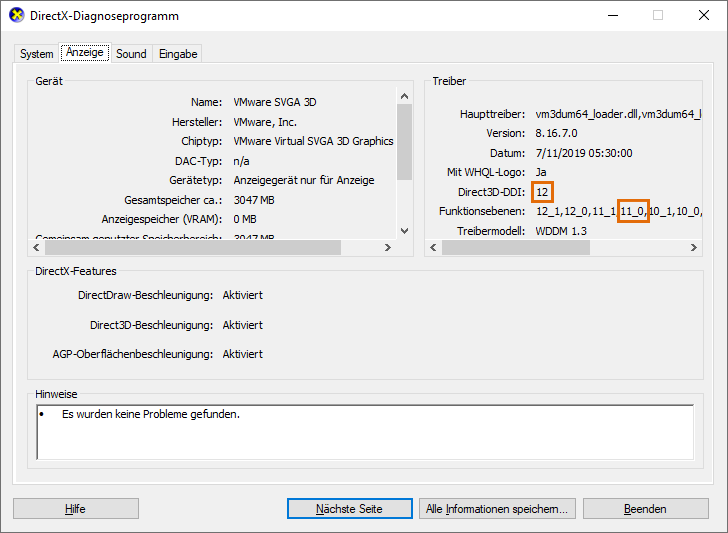The width and height of the screenshot is (728, 533).
Task: Click the Hinweise notes text box
Action: click(x=365, y=432)
